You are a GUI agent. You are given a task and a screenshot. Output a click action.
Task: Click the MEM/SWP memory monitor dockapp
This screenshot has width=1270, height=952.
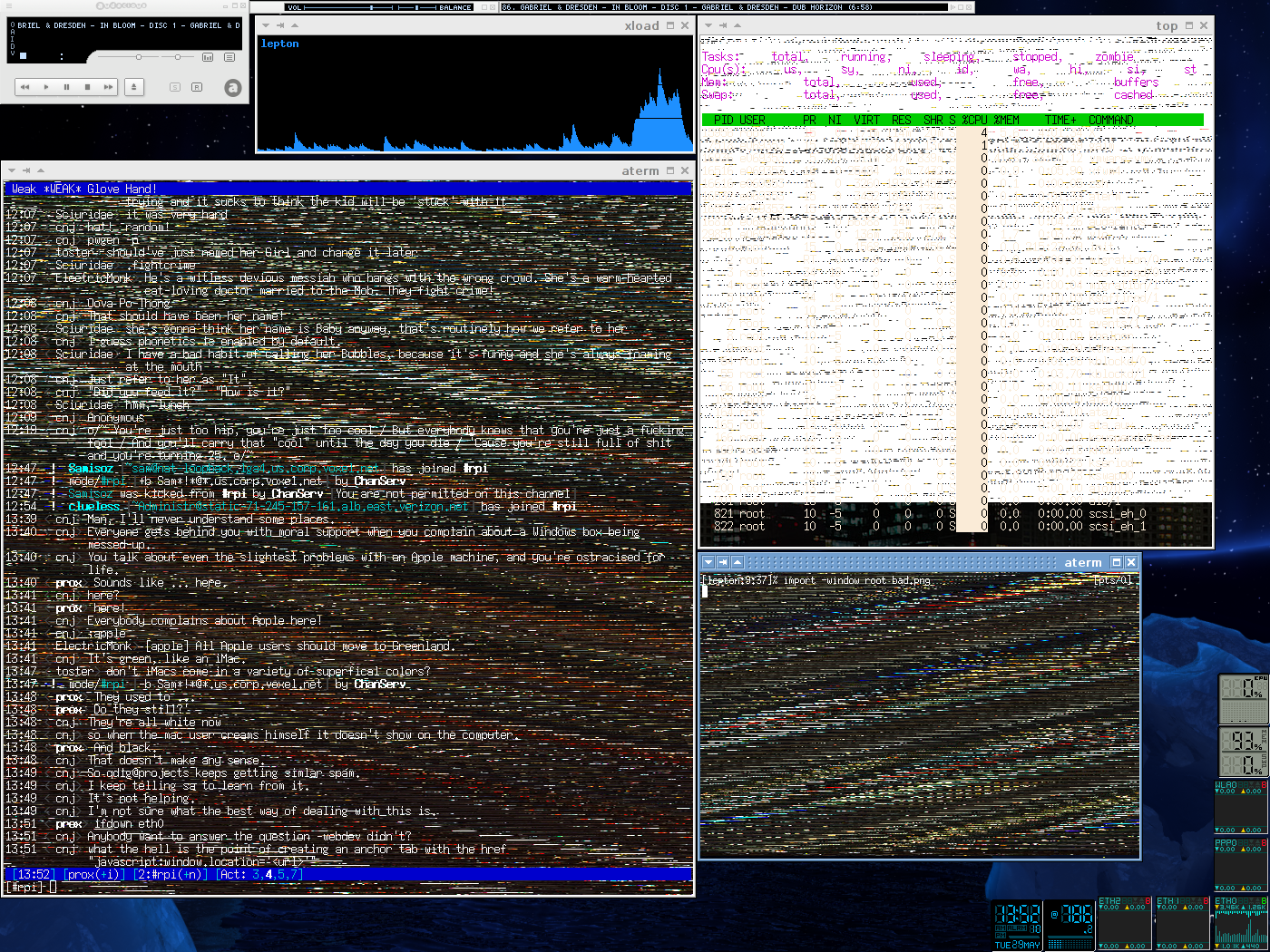click(x=1242, y=752)
